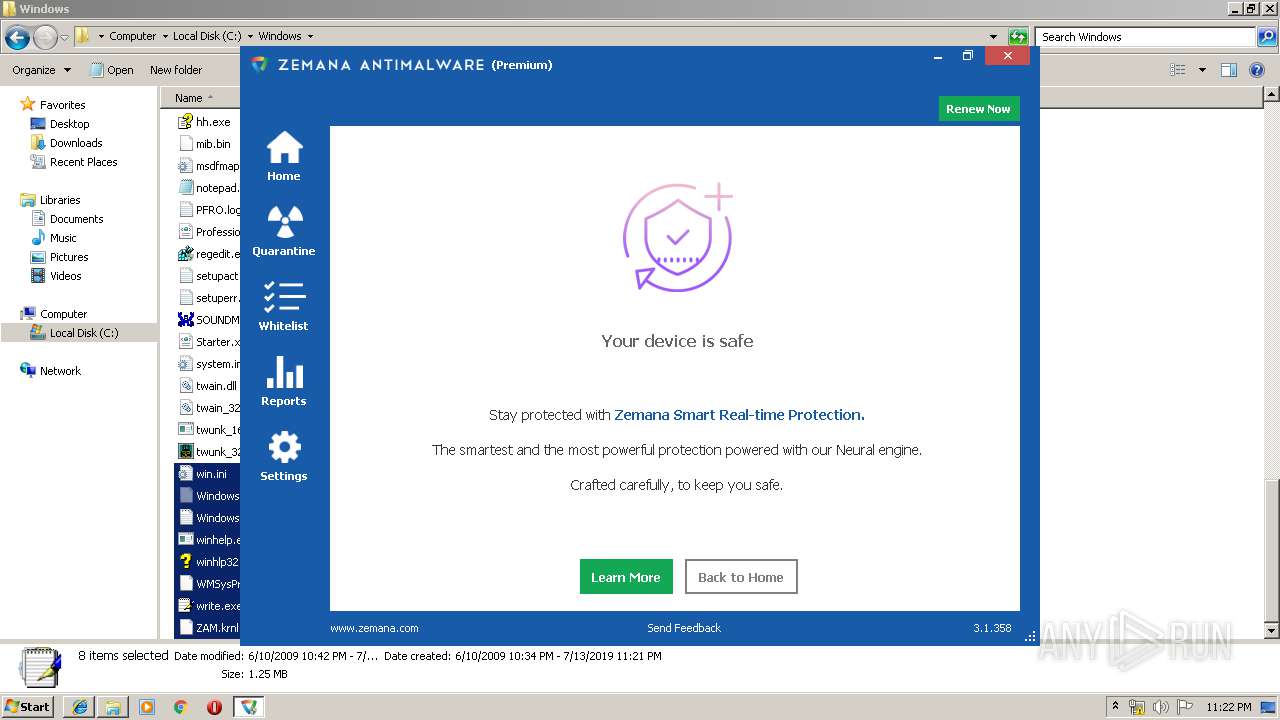Open the Whitelist section
Screen dimensions: 1280x720
click(284, 306)
